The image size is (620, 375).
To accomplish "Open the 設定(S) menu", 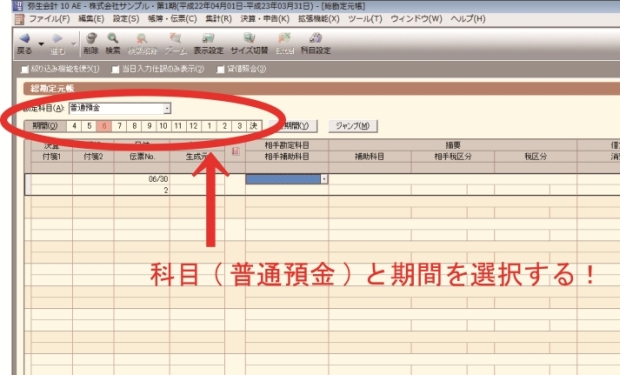I will click(126, 19).
